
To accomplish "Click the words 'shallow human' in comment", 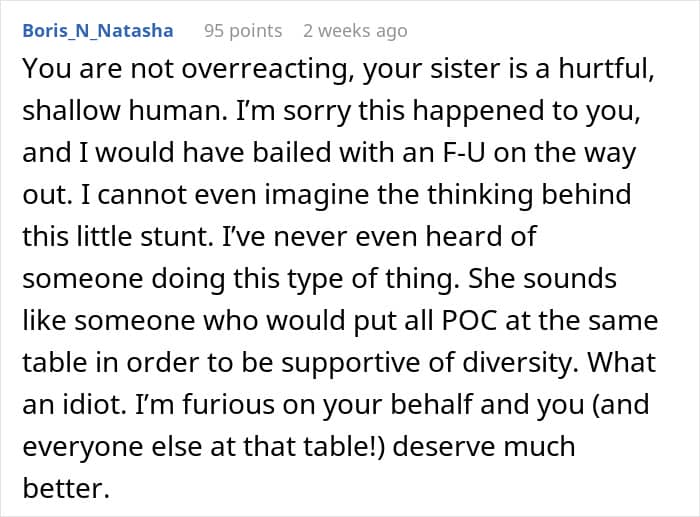I will [x=122, y=110].
